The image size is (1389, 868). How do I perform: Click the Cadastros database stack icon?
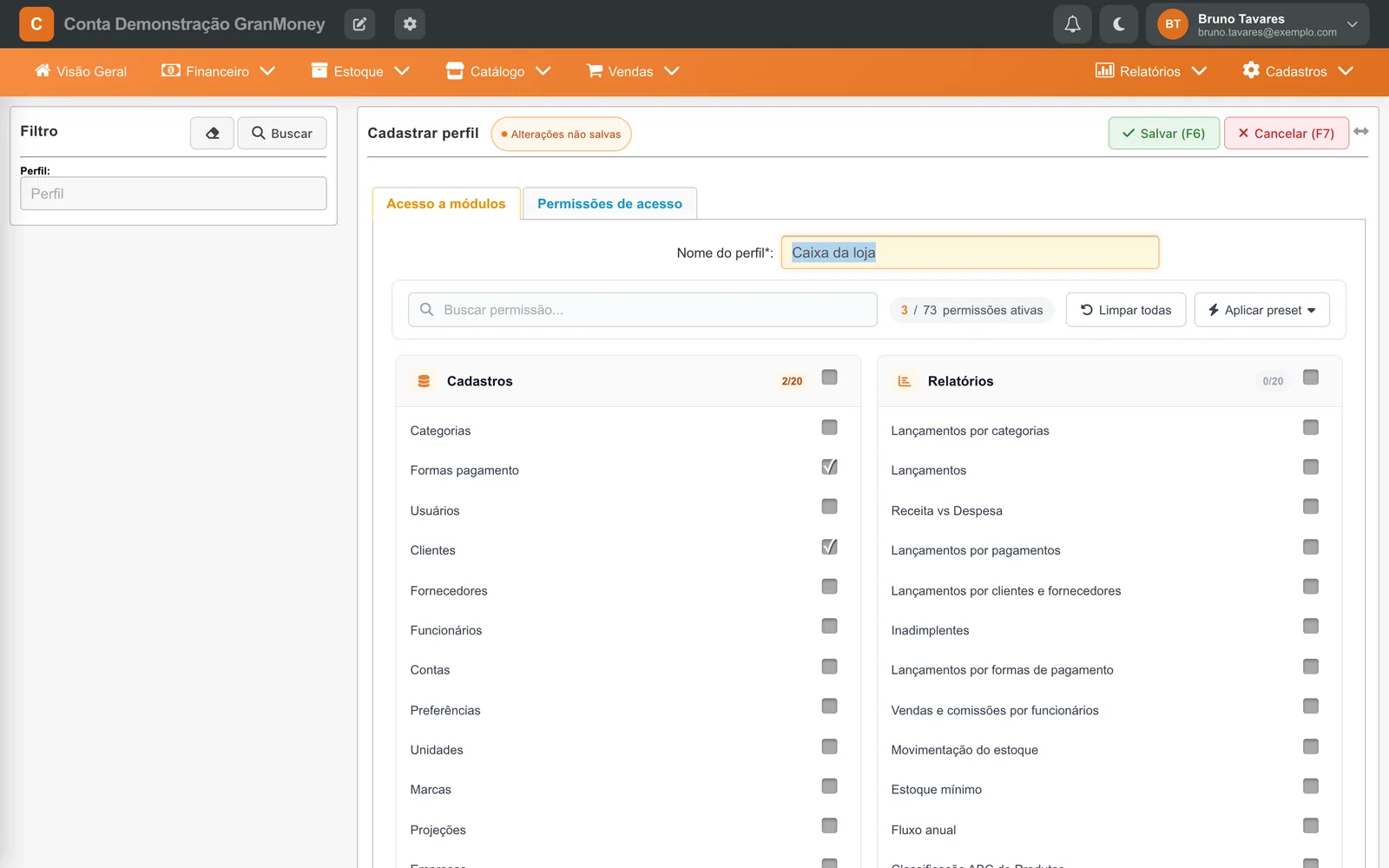pos(424,381)
